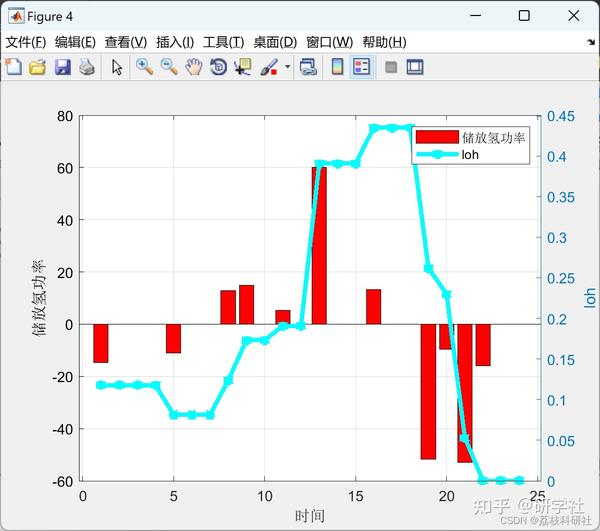The width and height of the screenshot is (600, 531).
Task: Select the Rotate 3D tool
Action: click(x=218, y=67)
